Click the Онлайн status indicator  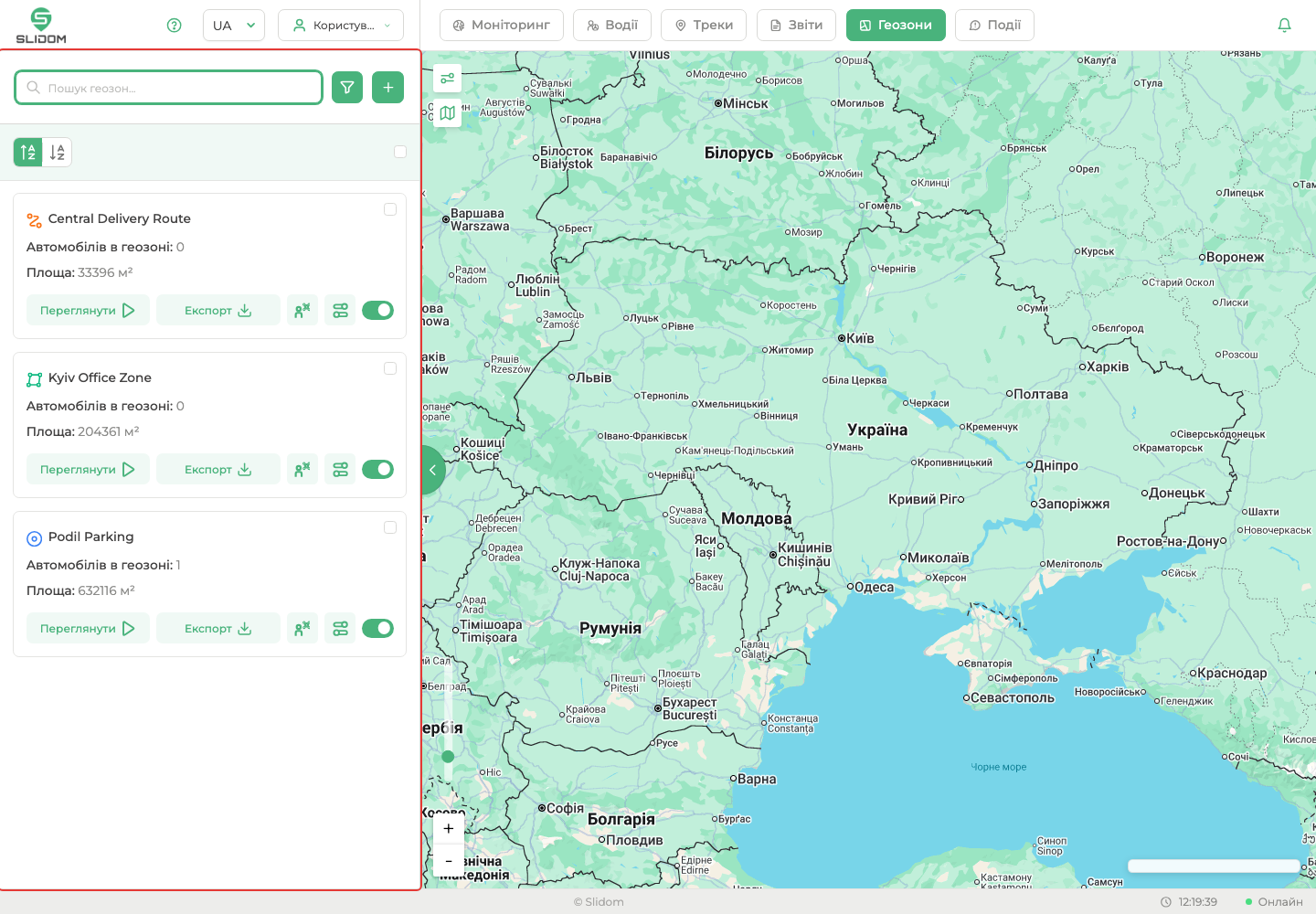pyautogui.click(x=1274, y=902)
